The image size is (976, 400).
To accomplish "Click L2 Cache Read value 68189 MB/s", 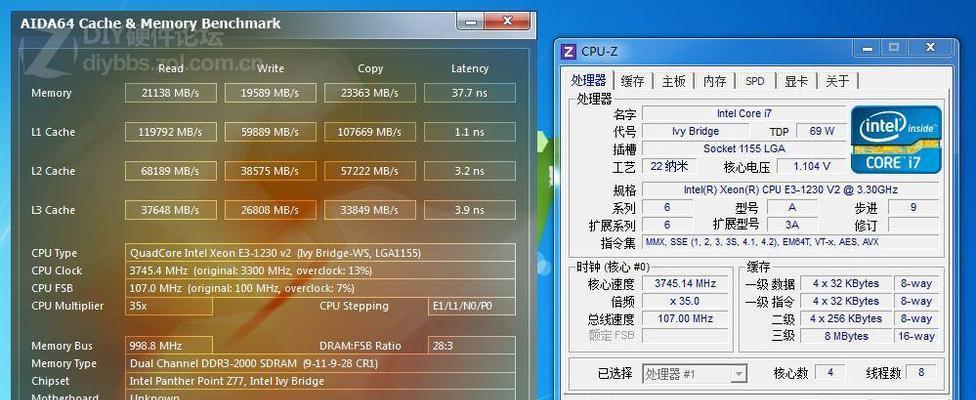I will tap(171, 171).
